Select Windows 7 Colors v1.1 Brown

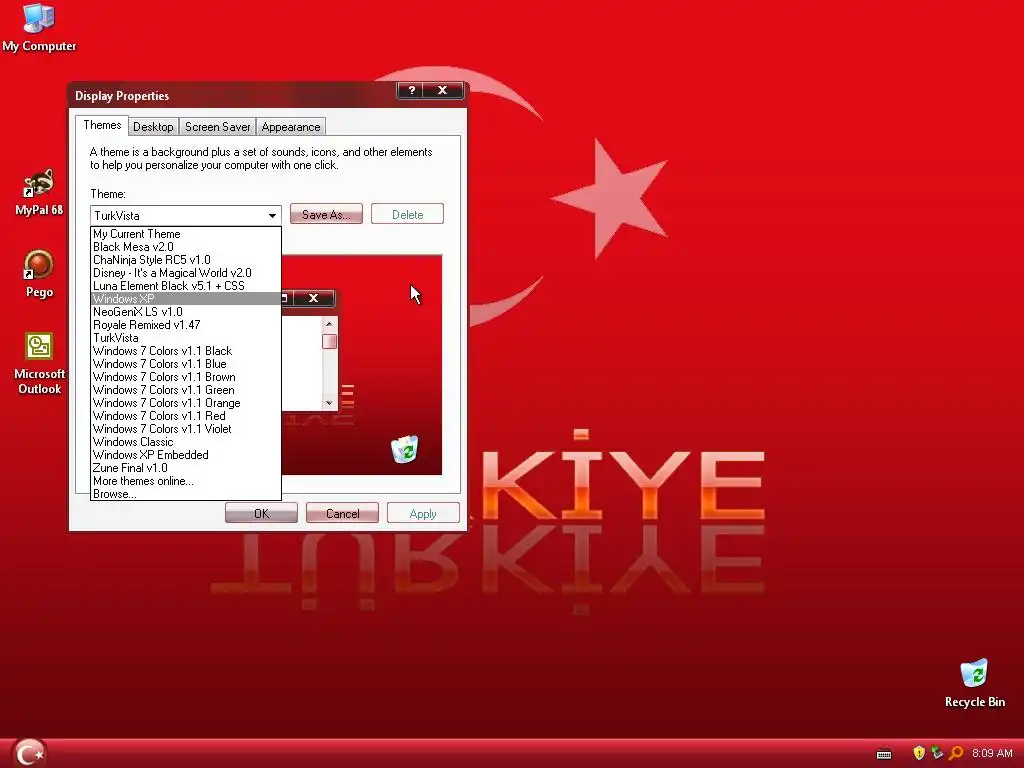click(x=185, y=377)
